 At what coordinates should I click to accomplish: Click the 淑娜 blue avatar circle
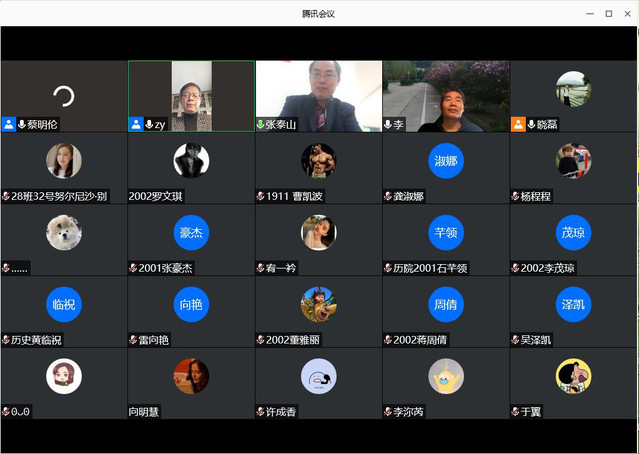point(446,161)
